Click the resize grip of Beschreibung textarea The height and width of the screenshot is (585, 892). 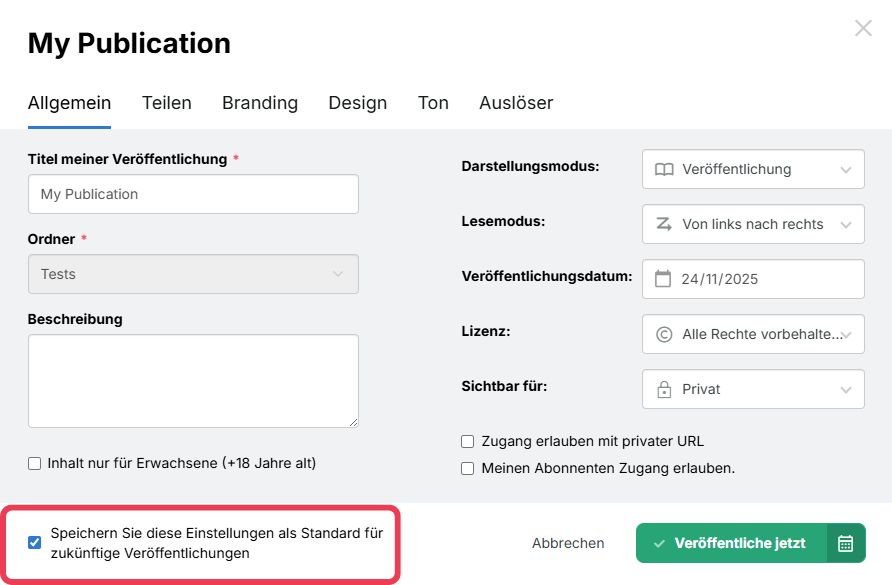coord(353,422)
